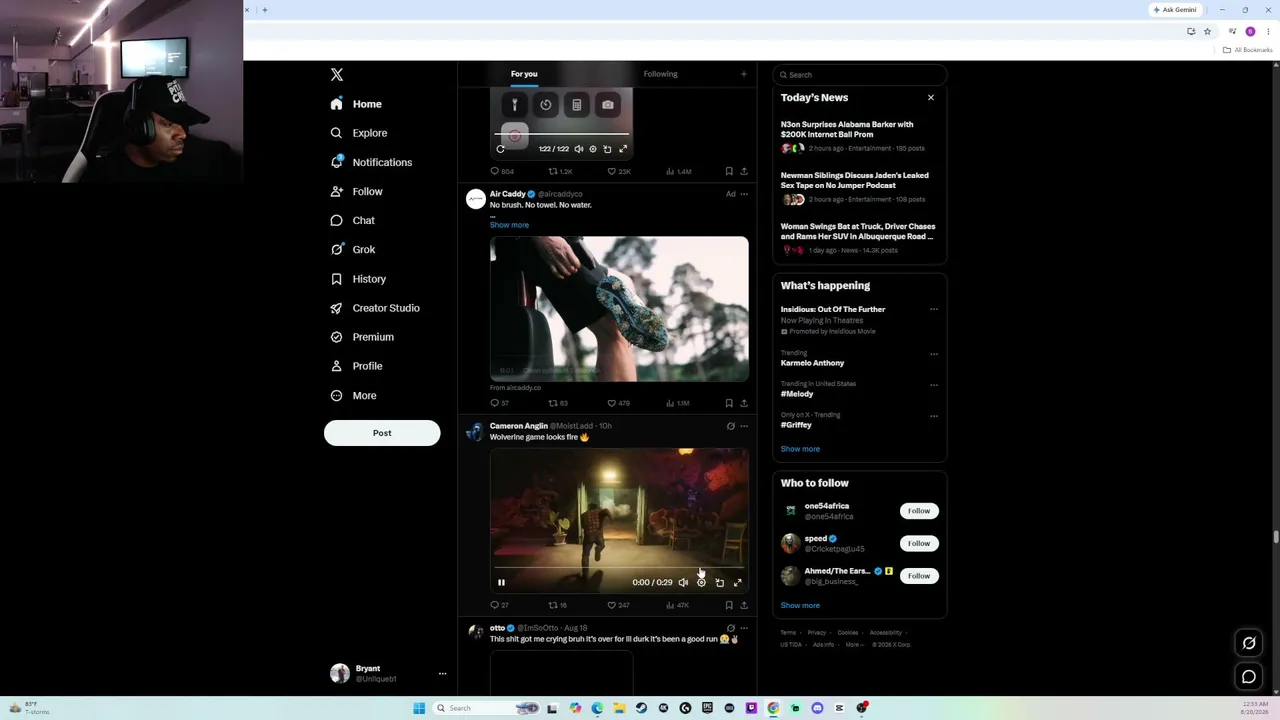The image size is (1280, 720).
Task: Open Creator Studio in the sidebar
Action: [x=374, y=308]
